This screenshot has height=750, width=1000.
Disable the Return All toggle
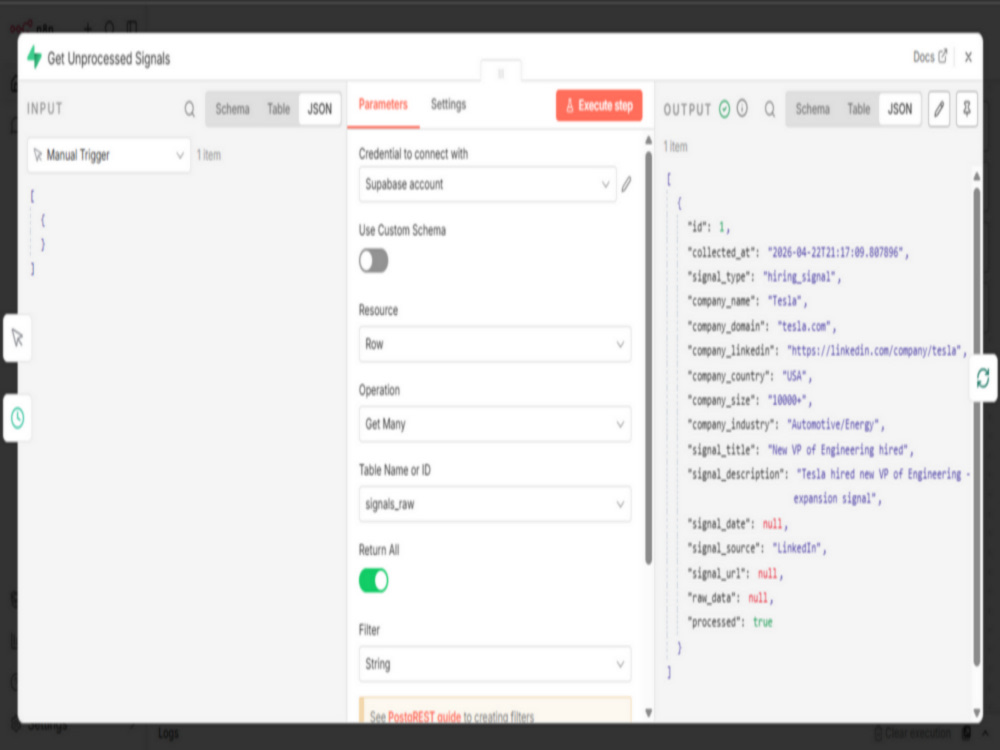tap(374, 580)
